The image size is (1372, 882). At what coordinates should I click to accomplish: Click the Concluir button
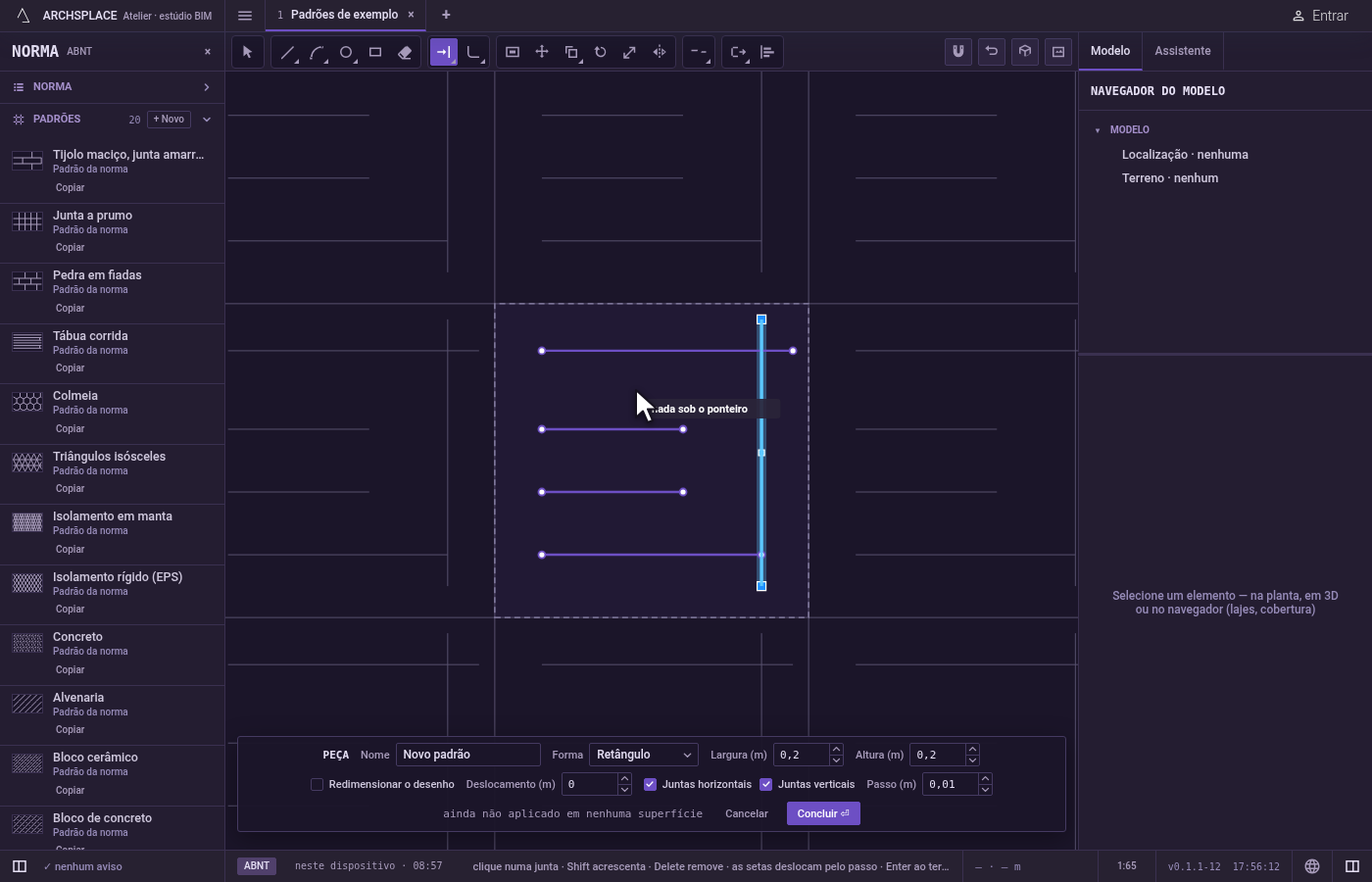tap(823, 813)
